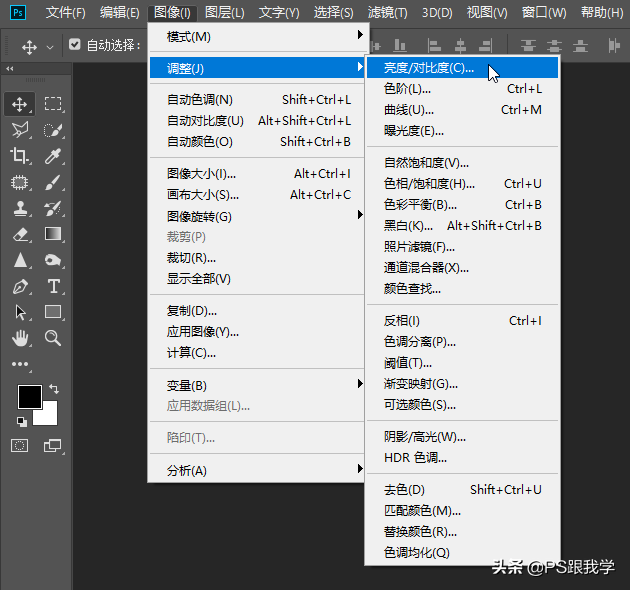The width and height of the screenshot is (630, 590).
Task: Toggle the 自动选择 checkbox
Action: point(74,46)
